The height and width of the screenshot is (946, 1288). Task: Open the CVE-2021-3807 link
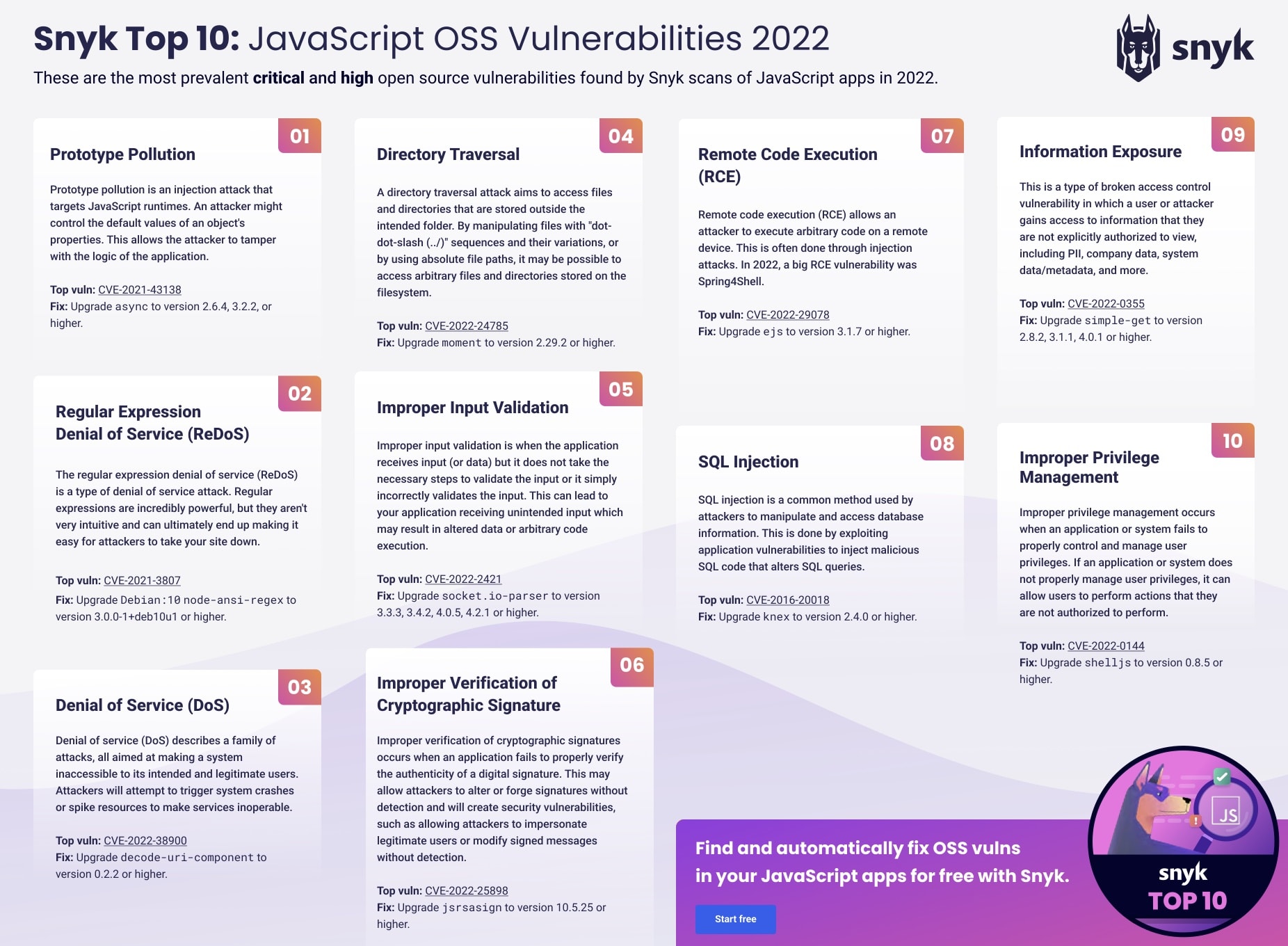point(142,580)
